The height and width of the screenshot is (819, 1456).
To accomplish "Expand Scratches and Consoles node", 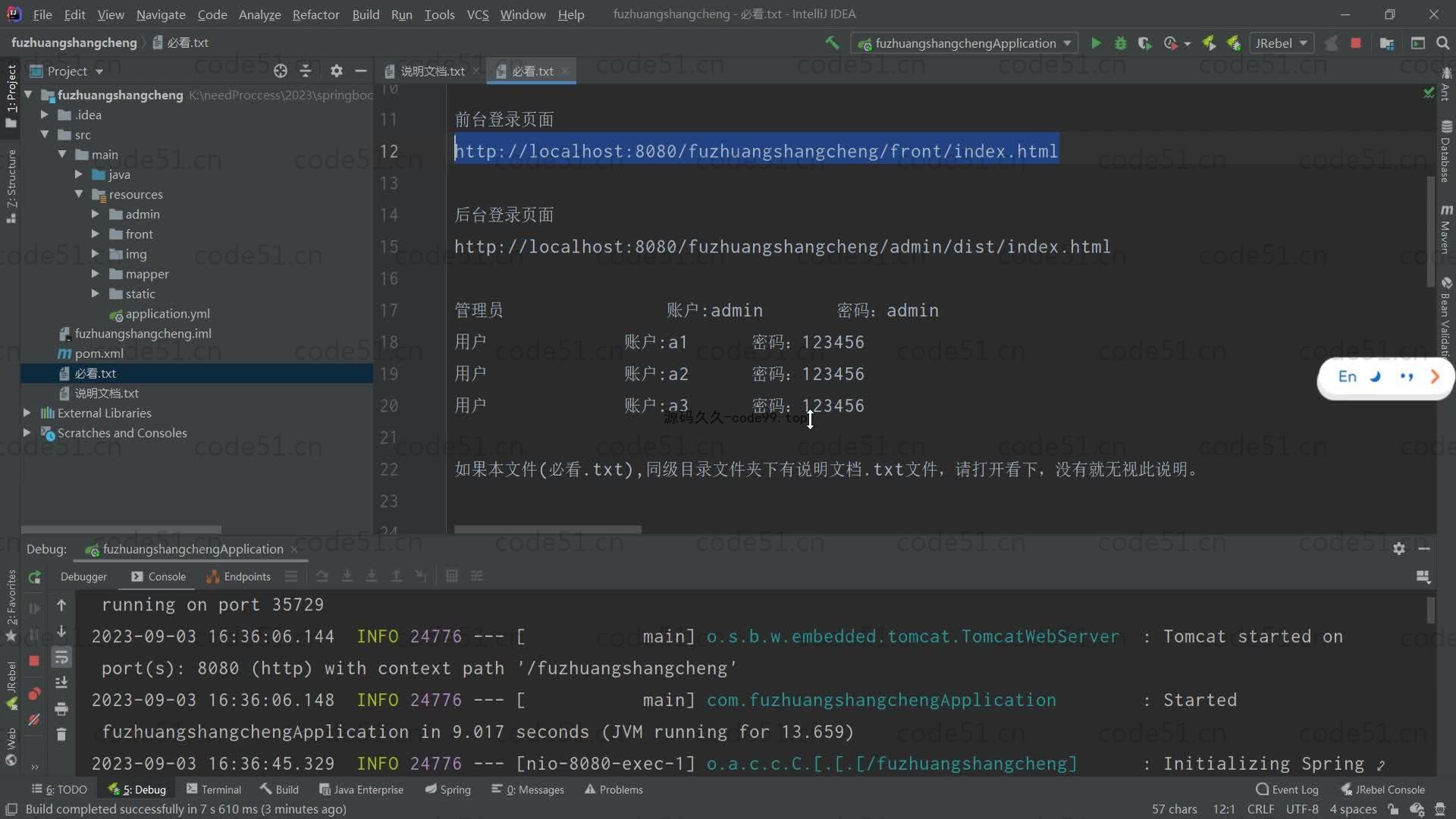I will point(27,432).
